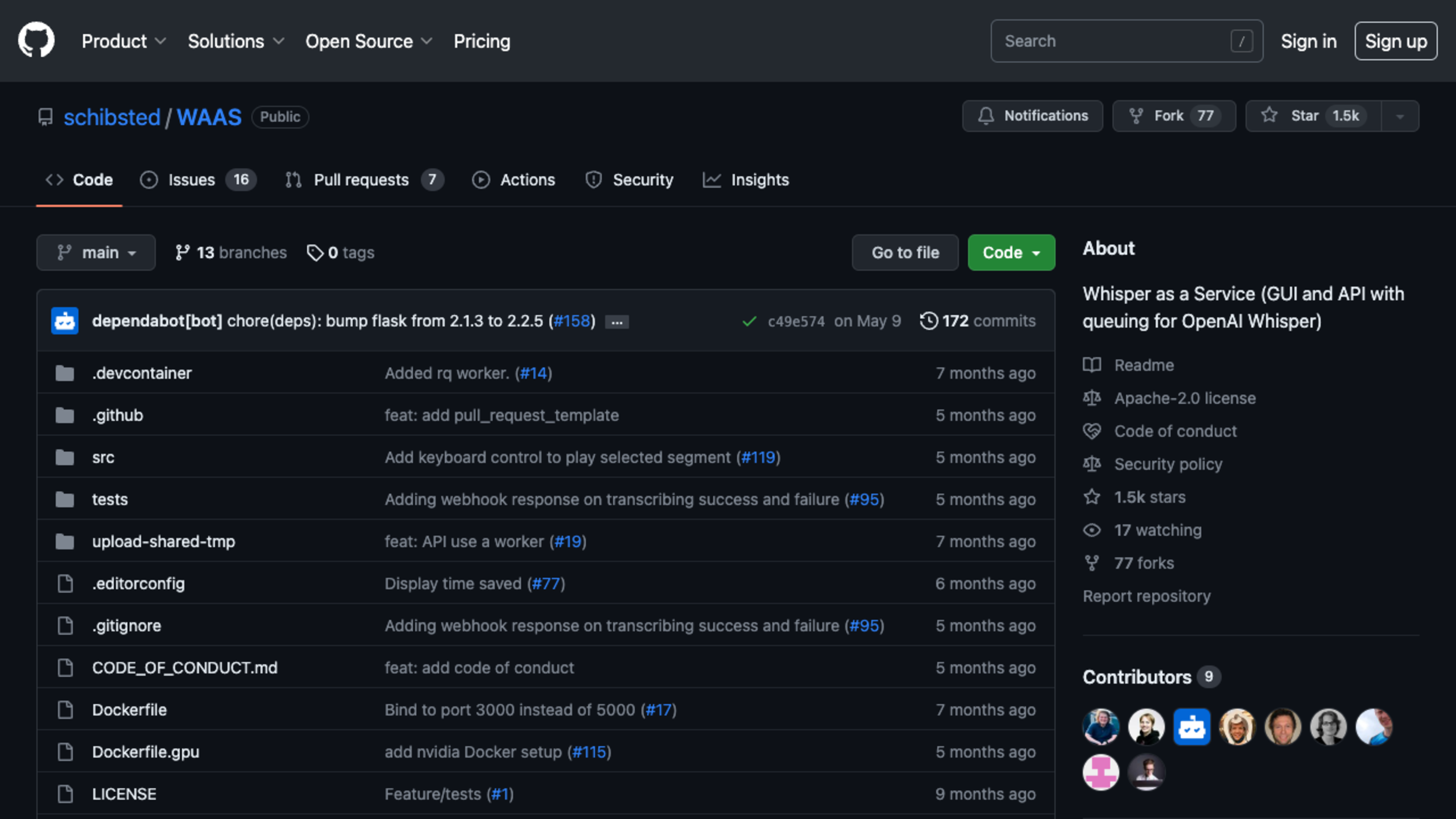
Task: Open the WAAS repository link
Action: pos(209,117)
